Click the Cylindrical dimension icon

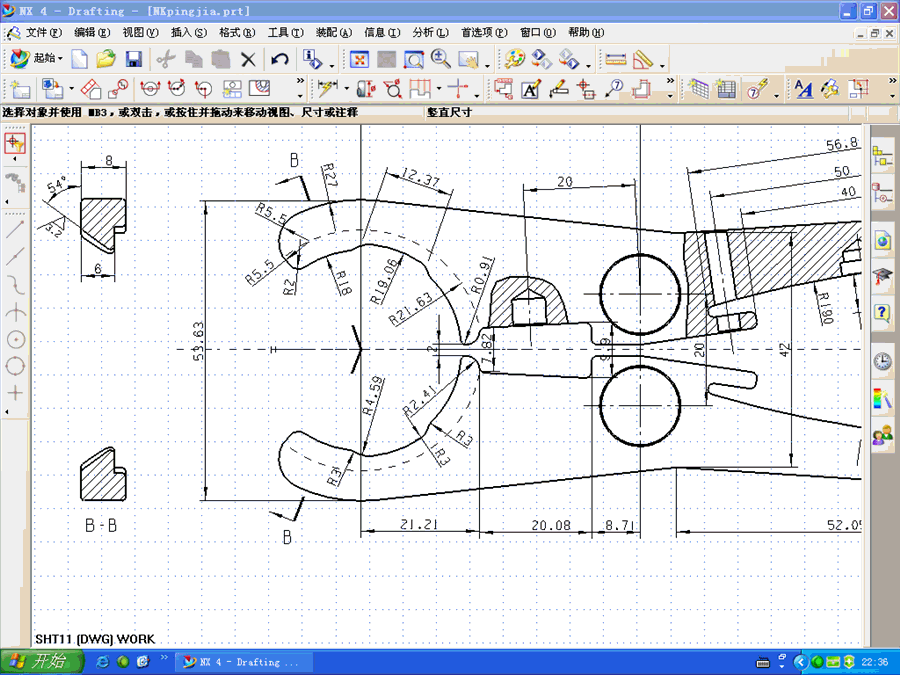[366, 89]
